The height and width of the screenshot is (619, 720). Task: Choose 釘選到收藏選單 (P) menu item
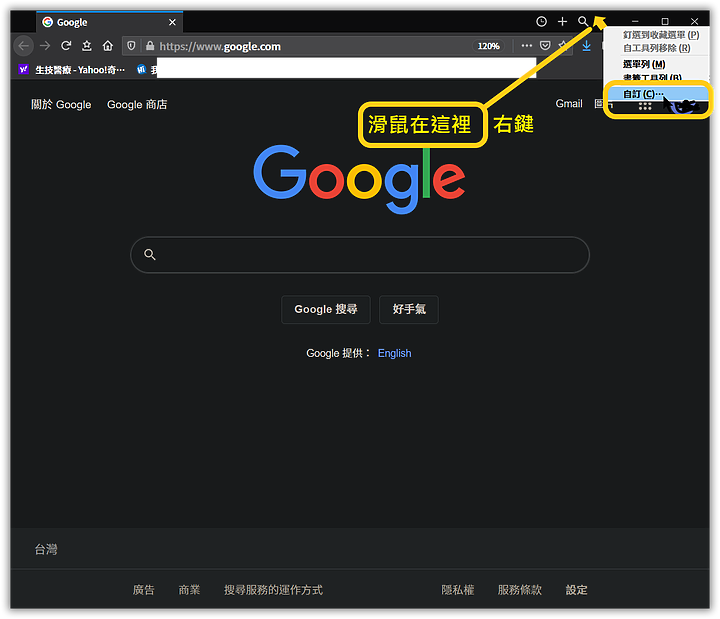click(661, 35)
